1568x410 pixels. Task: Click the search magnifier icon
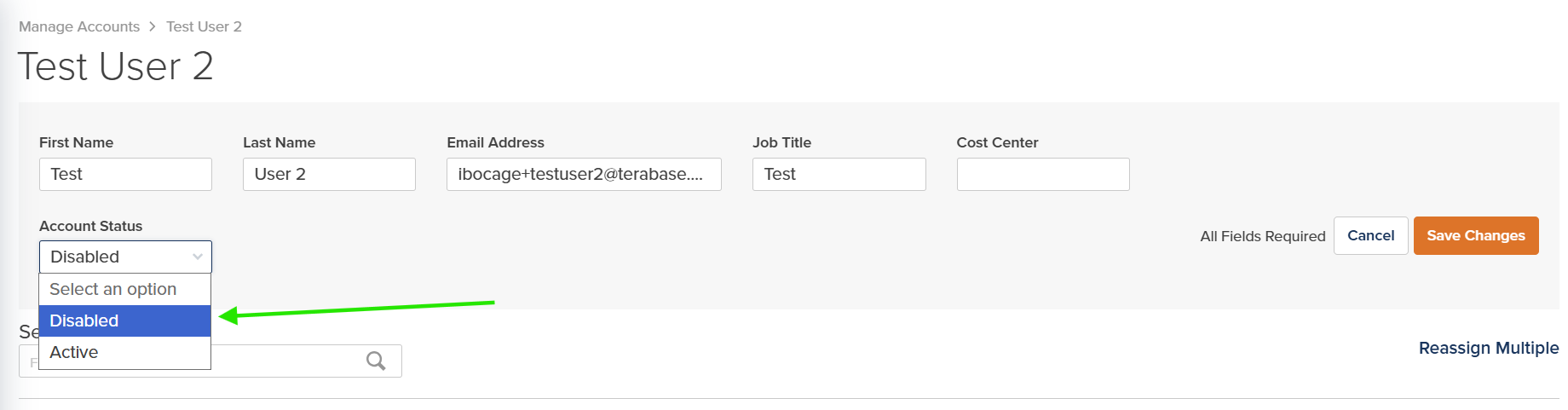[376, 361]
